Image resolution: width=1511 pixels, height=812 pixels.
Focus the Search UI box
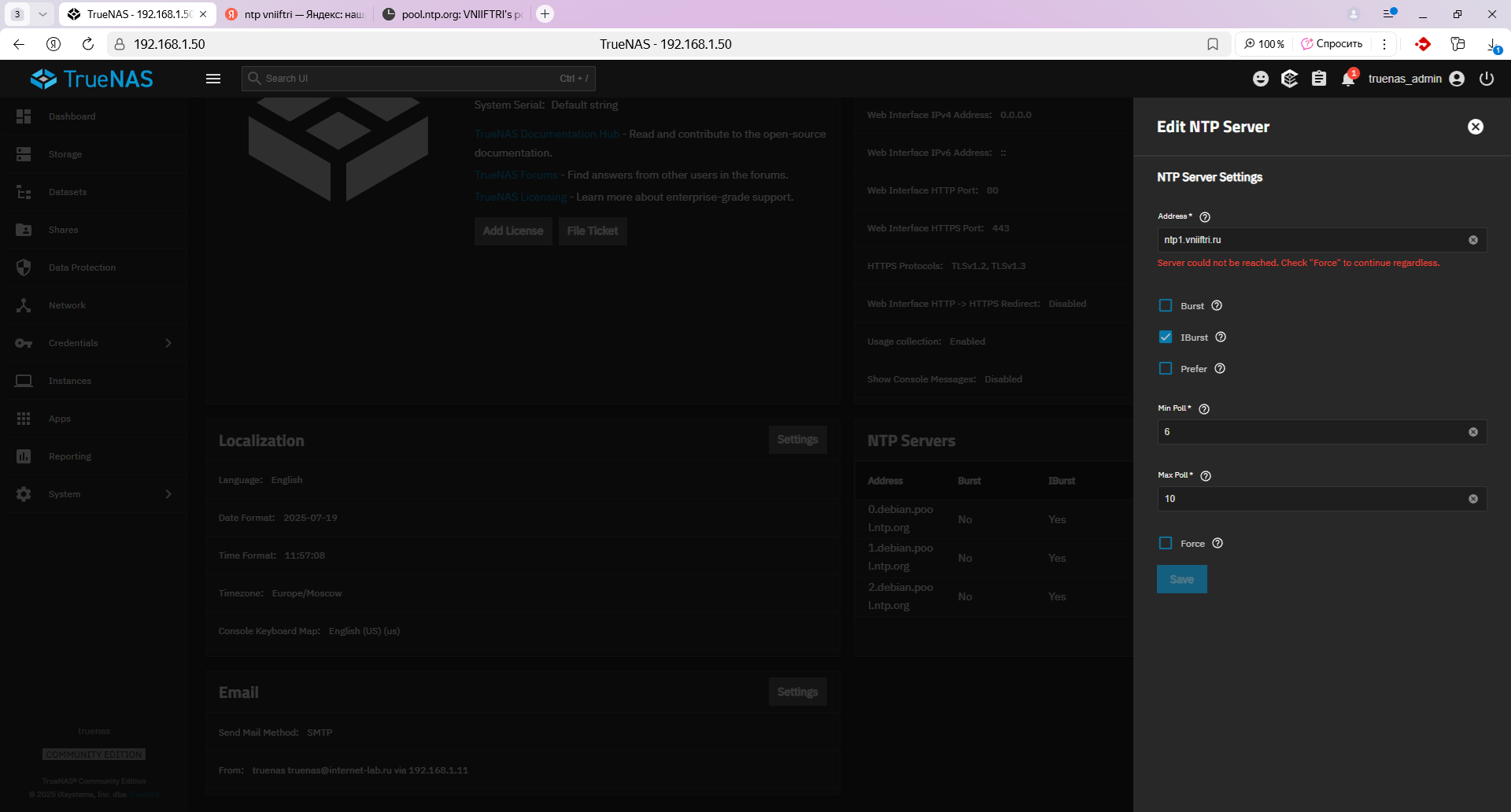(x=419, y=79)
